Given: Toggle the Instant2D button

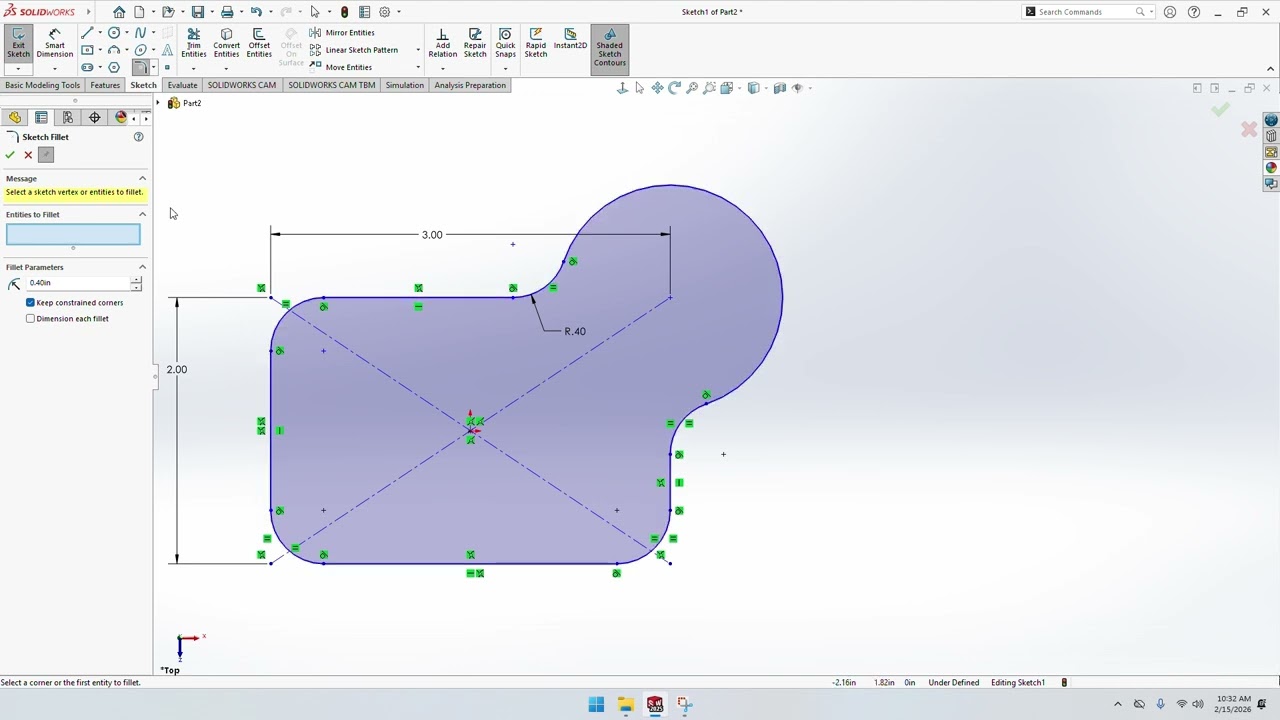Looking at the screenshot, I should pyautogui.click(x=570, y=40).
